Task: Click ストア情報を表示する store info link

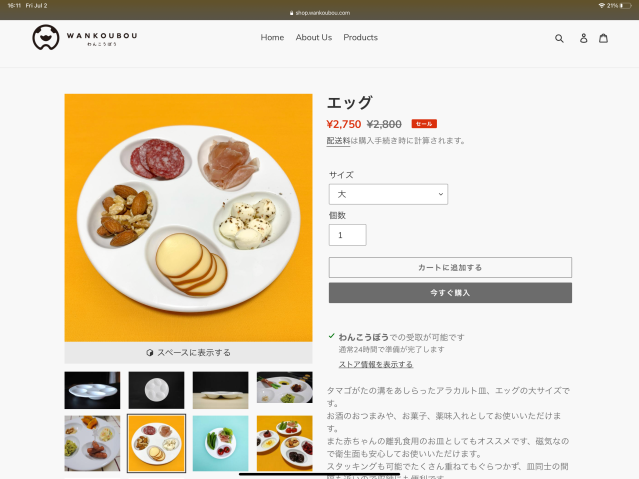Action: pyautogui.click(x=375, y=364)
